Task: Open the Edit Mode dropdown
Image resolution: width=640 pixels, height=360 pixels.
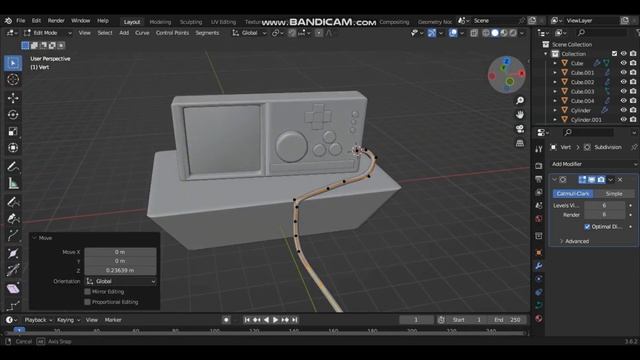Action: point(47,33)
